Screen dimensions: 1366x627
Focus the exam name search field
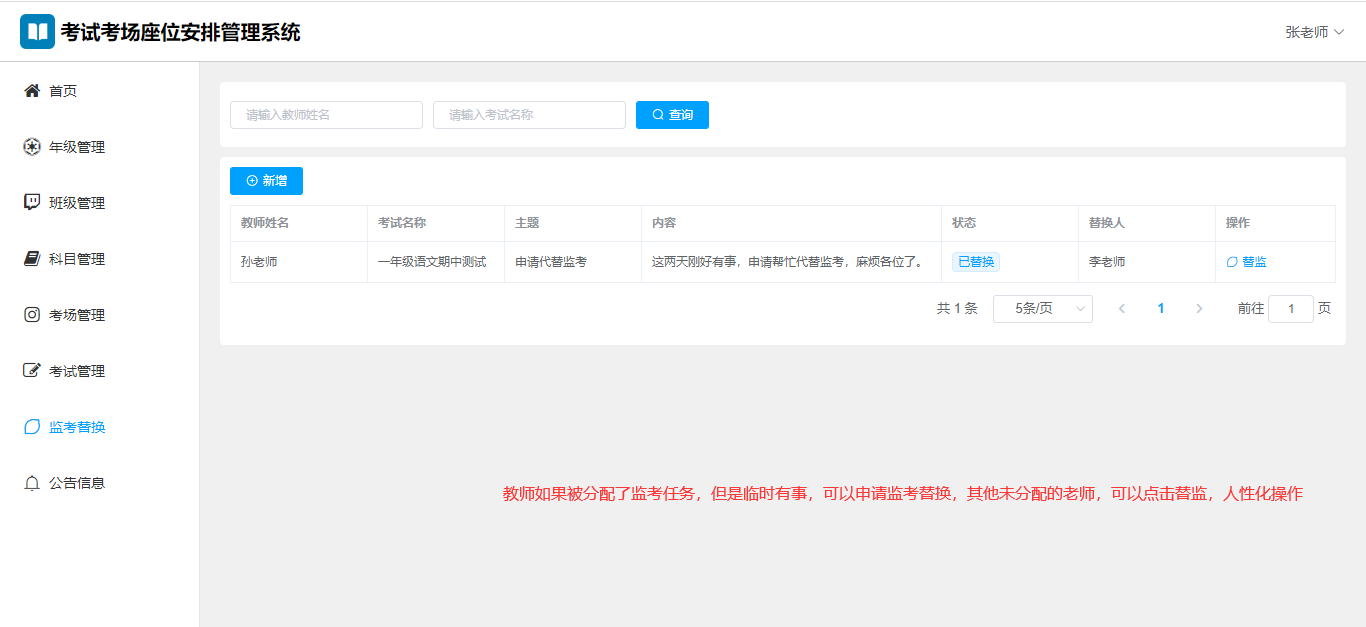(529, 115)
